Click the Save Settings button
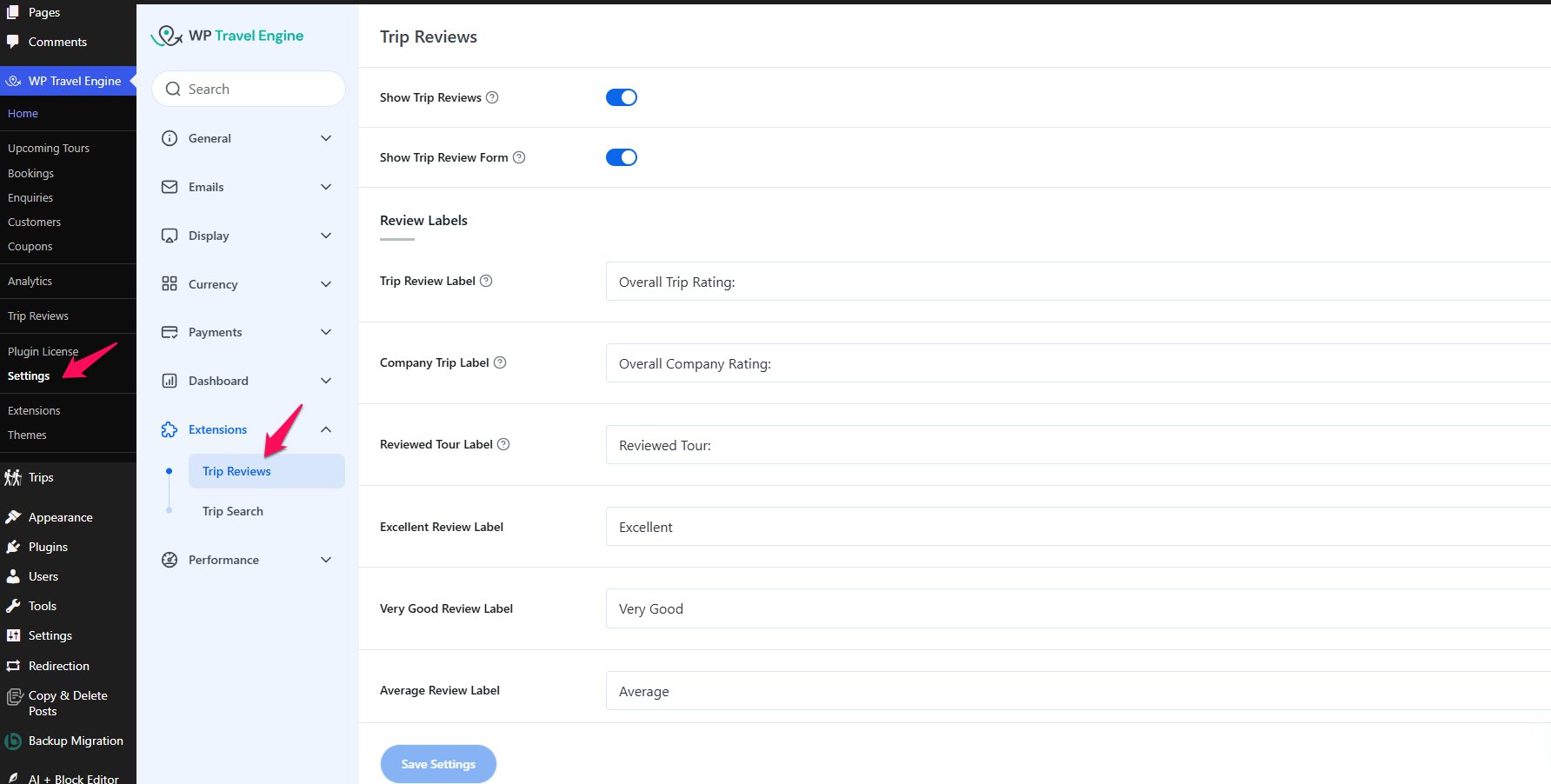This screenshot has height=784, width=1551. pos(438,764)
